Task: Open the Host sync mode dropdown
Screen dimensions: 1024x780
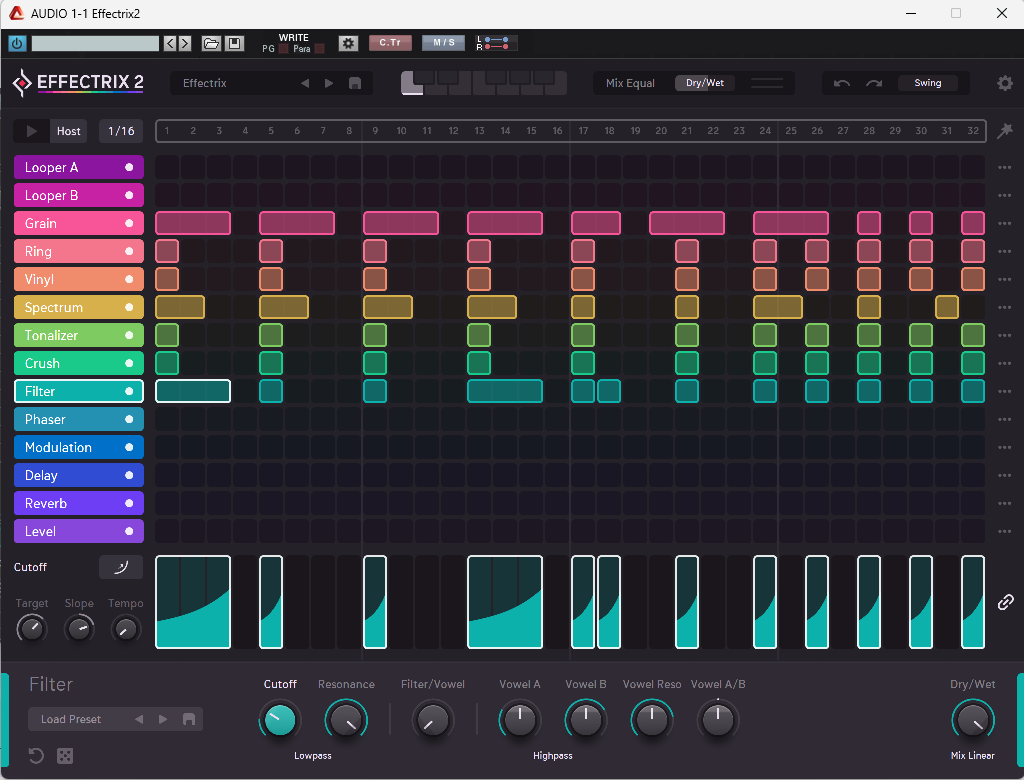Action: (68, 131)
